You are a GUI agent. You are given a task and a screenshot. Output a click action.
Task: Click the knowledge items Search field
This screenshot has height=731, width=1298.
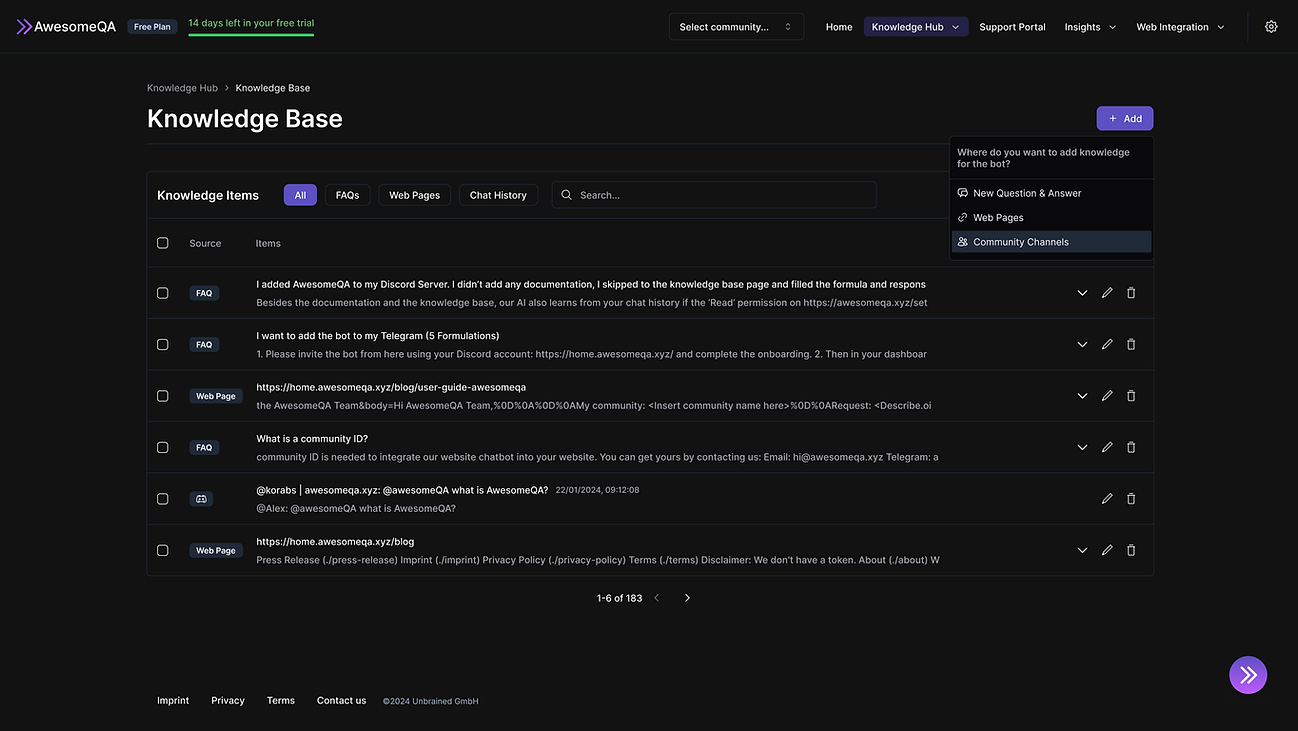click(720, 195)
